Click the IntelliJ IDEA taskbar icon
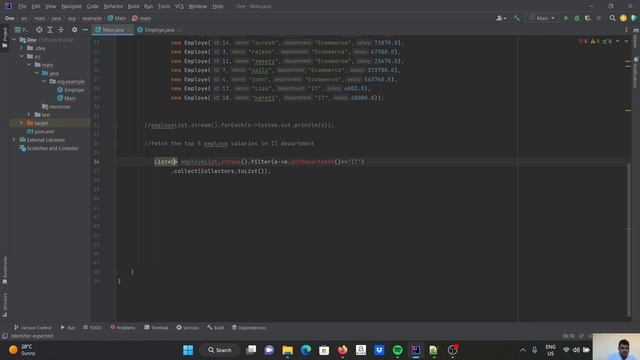Screen dimensions: 640x360 coord(416,350)
